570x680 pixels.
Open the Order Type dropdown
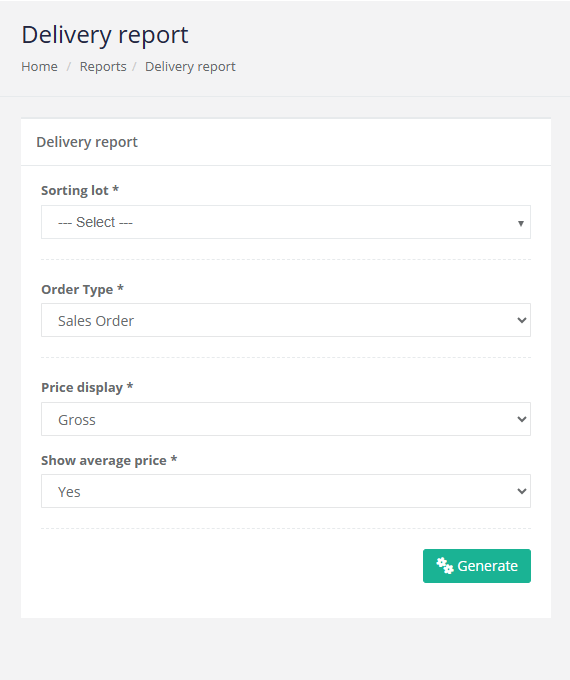286,320
